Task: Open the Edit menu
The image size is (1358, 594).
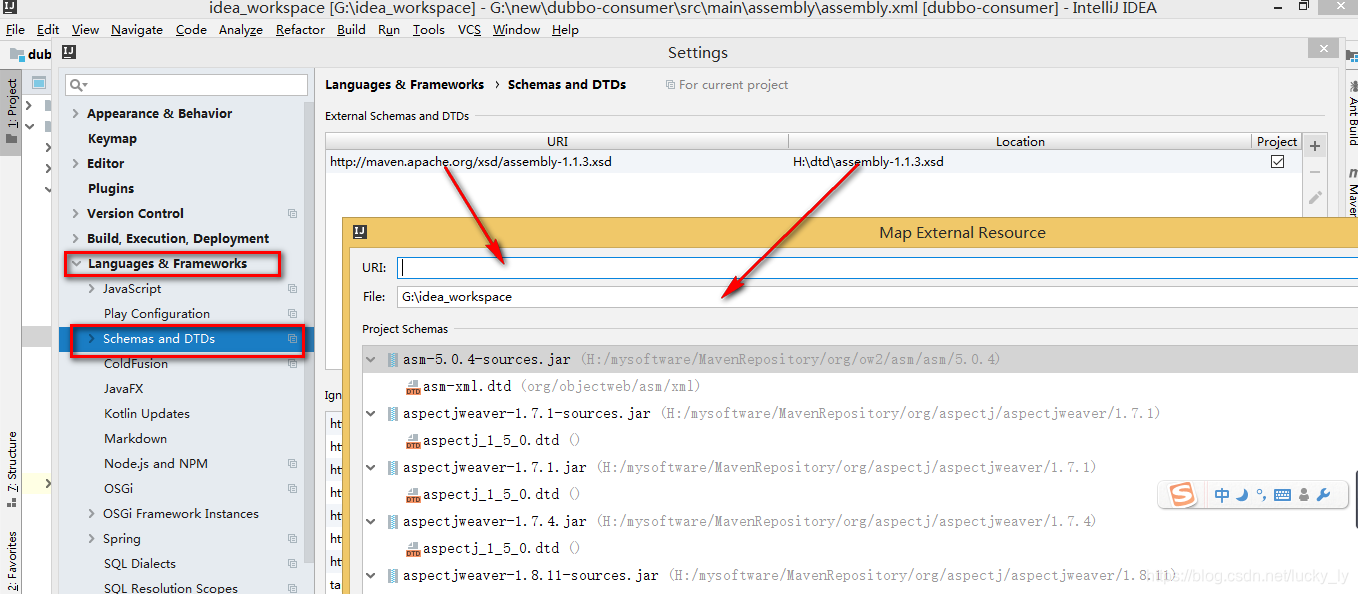Action: pyautogui.click(x=48, y=30)
